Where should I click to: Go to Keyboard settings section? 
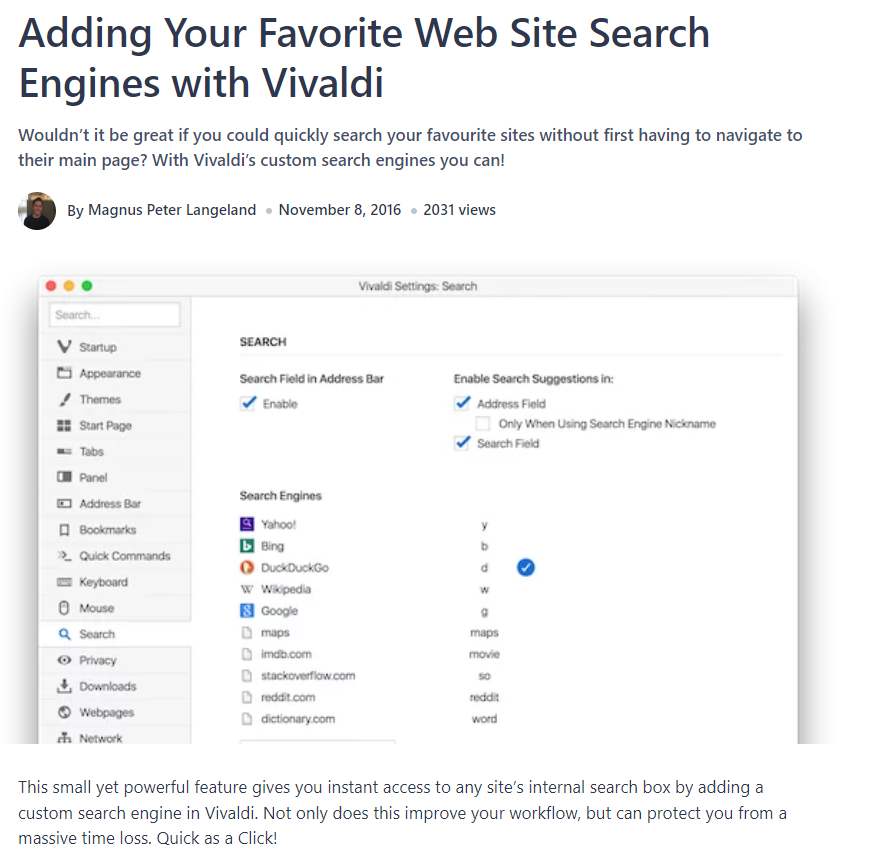103,582
